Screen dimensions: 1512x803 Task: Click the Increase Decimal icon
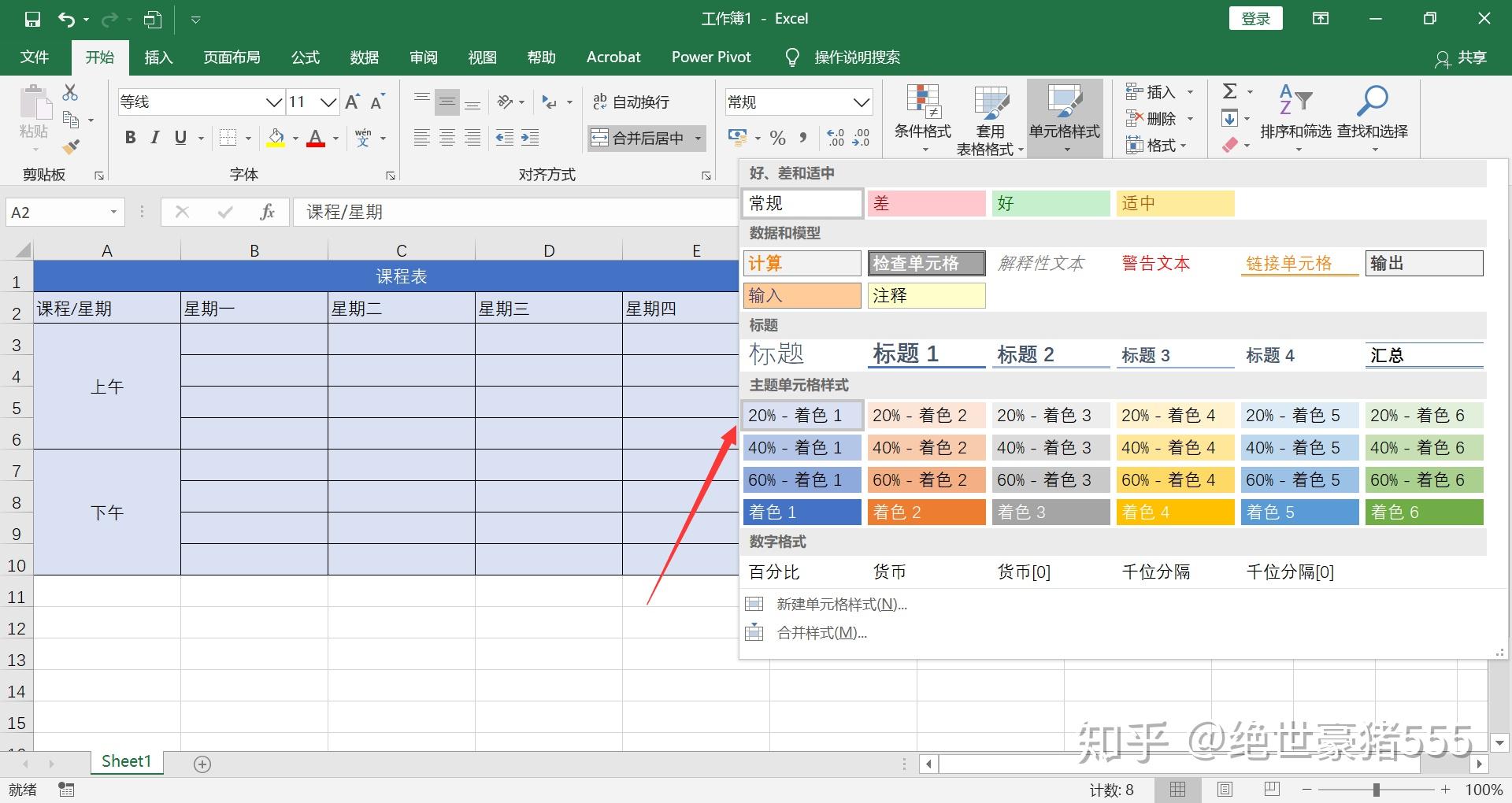[x=836, y=138]
